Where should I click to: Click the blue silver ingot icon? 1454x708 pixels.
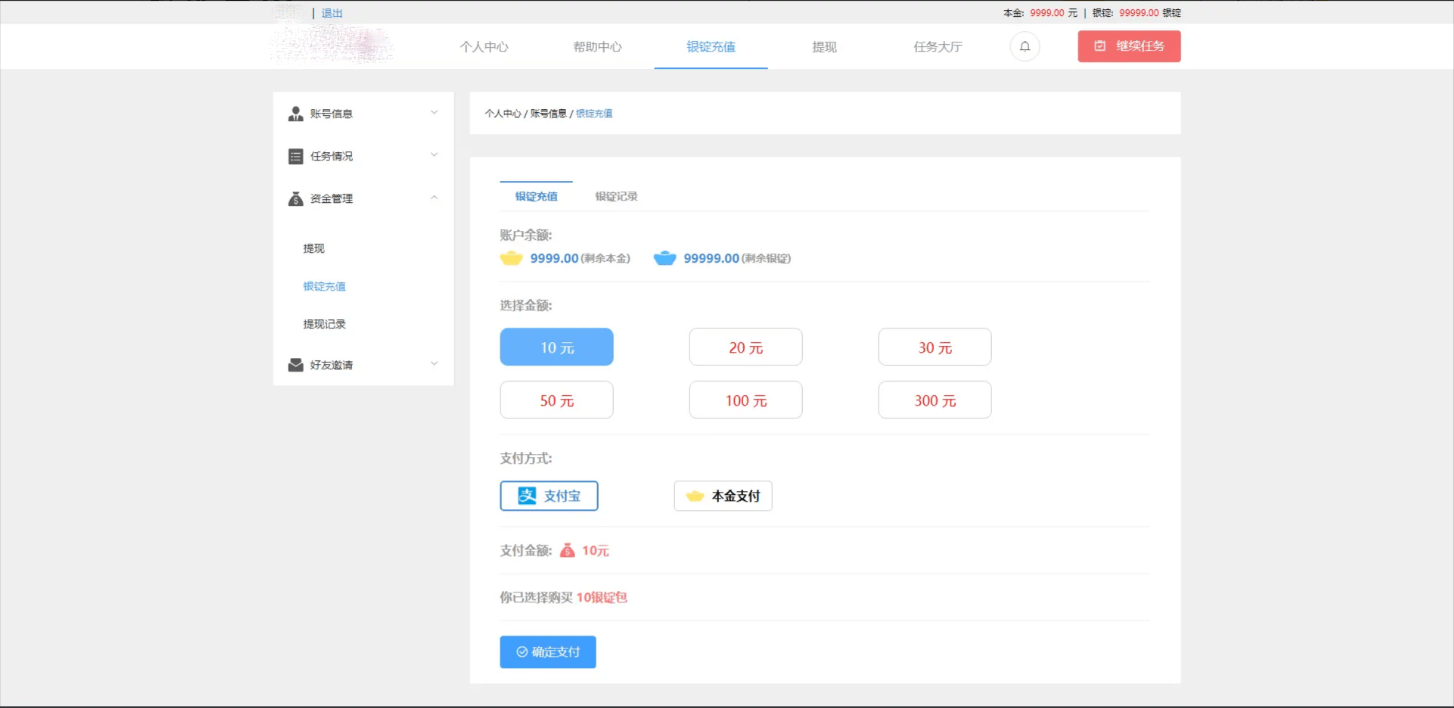pos(665,258)
